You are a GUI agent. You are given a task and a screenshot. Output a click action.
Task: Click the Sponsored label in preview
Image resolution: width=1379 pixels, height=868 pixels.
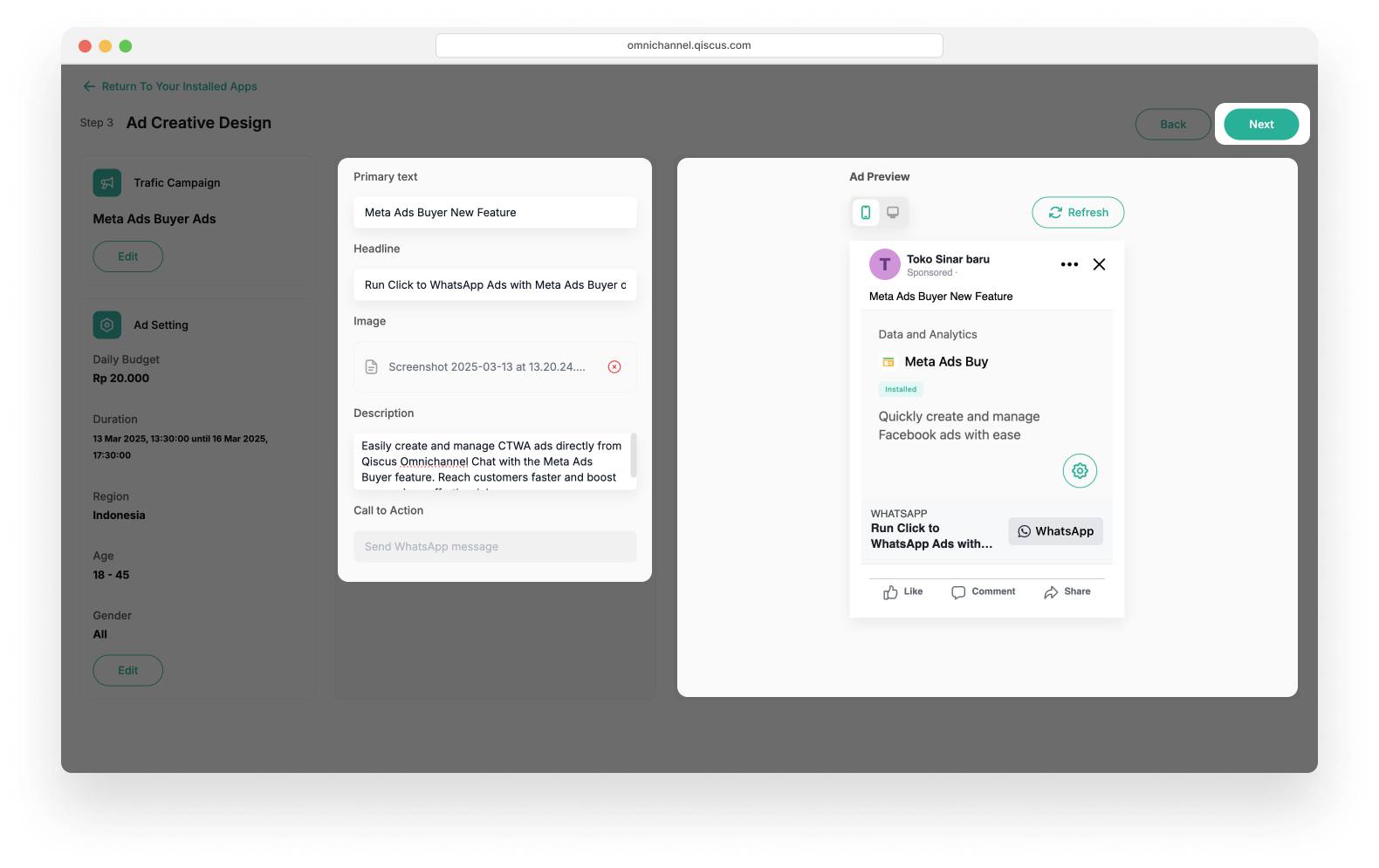click(930, 273)
